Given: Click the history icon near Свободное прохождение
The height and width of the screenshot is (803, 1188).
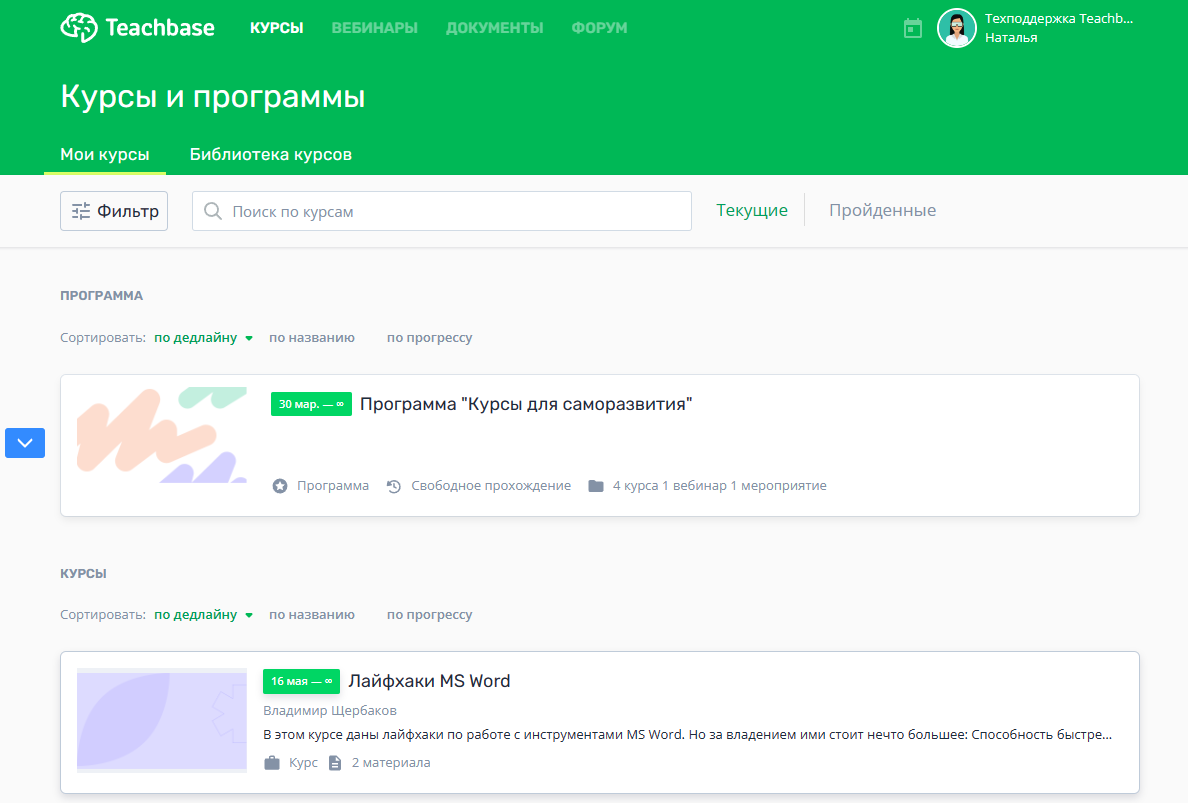Looking at the screenshot, I should 393,485.
